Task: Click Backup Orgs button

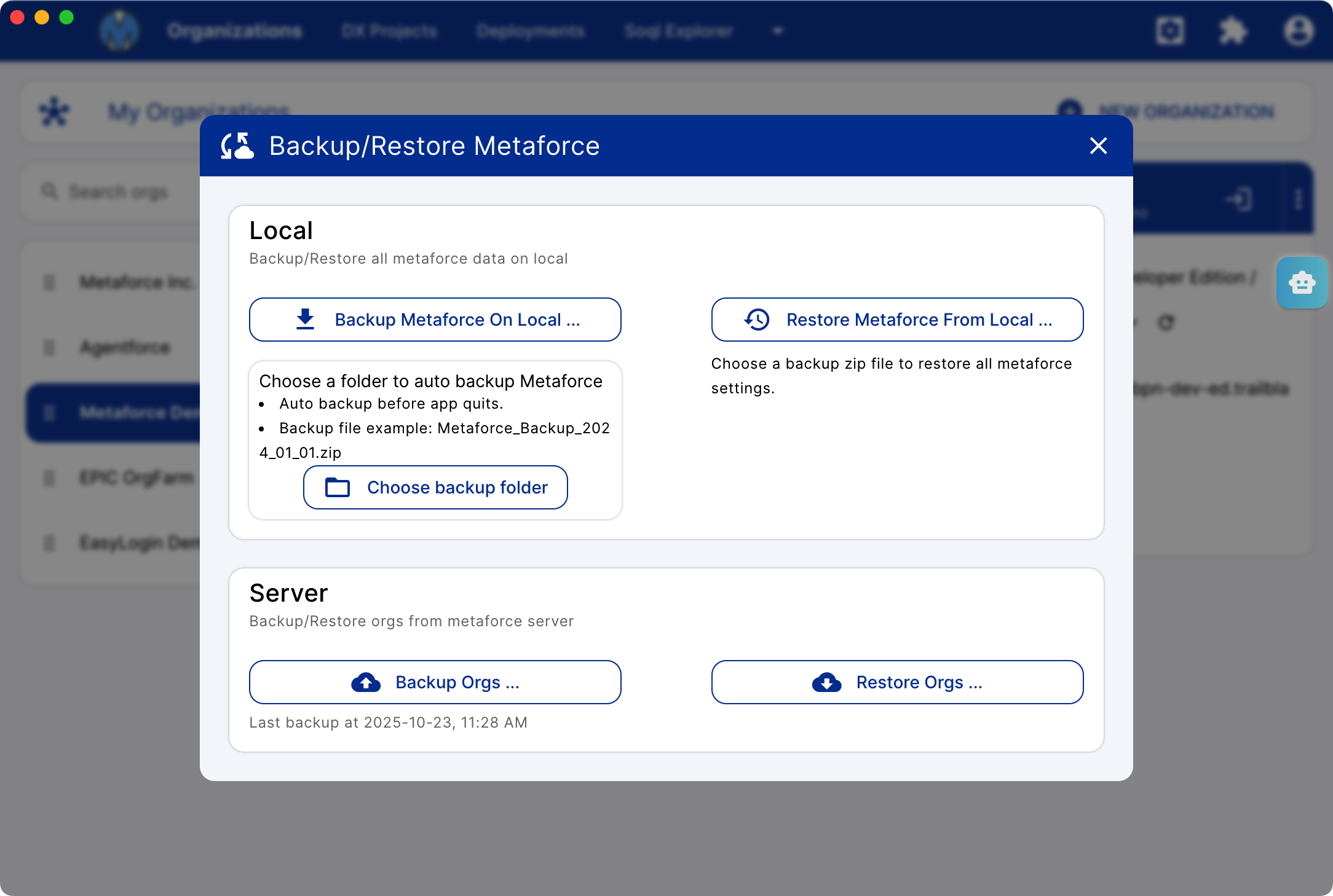Action: click(435, 682)
